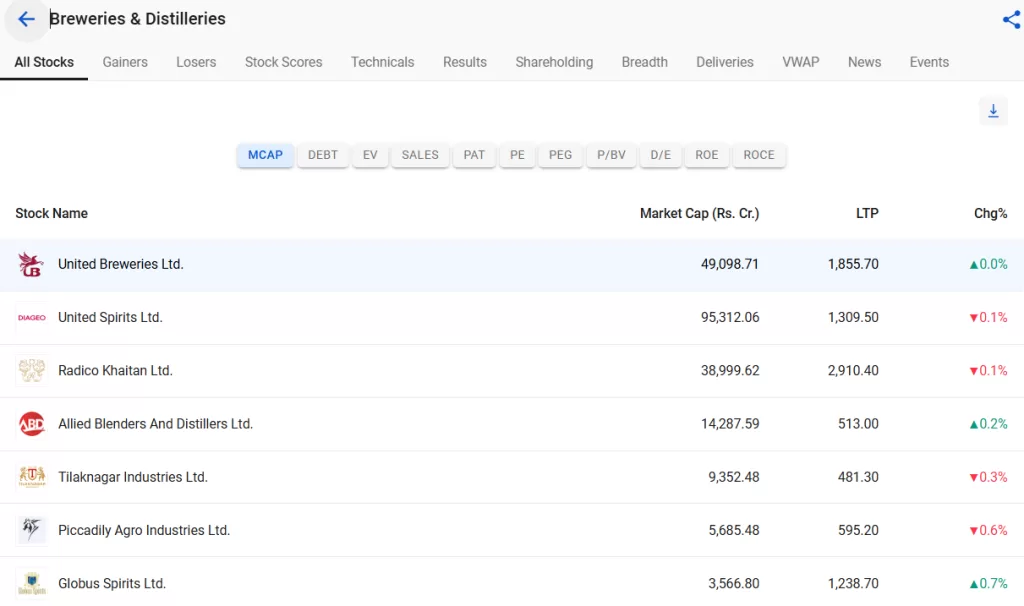The height and width of the screenshot is (606, 1024).
Task: Click the Globus Spirits logo
Action: click(31, 583)
